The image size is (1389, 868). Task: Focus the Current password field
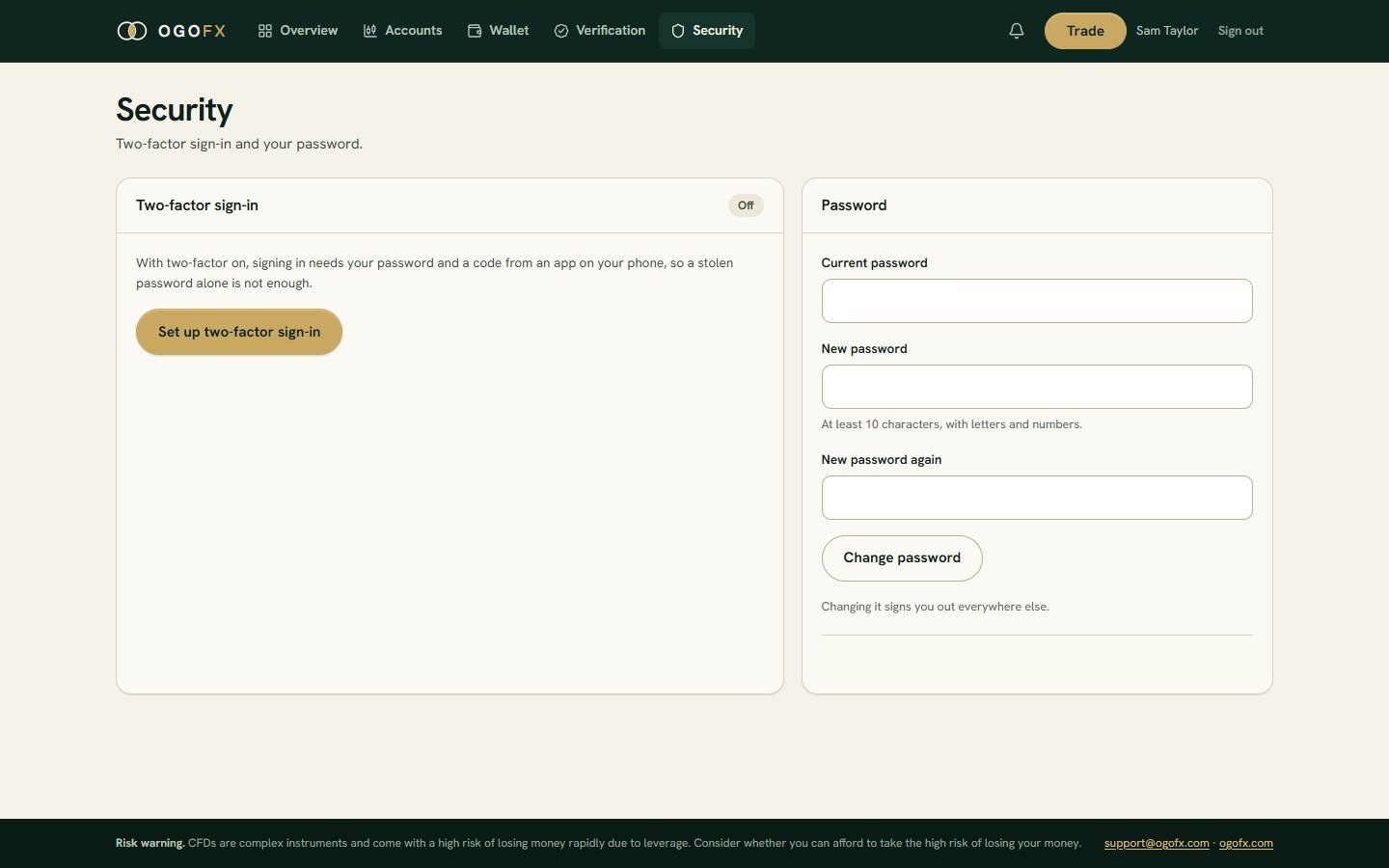[x=1037, y=301]
